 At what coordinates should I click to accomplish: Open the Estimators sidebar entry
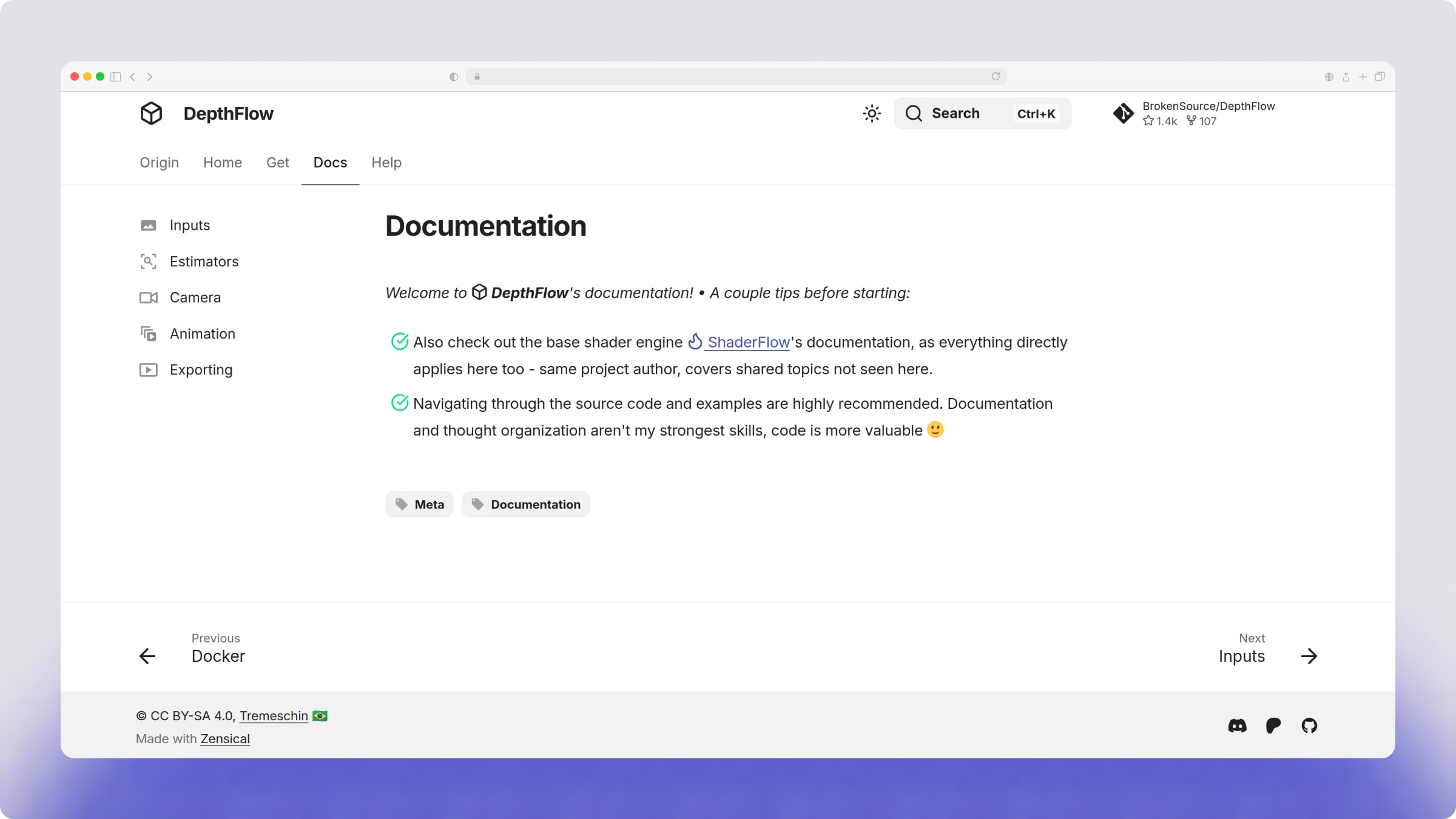[x=204, y=261]
